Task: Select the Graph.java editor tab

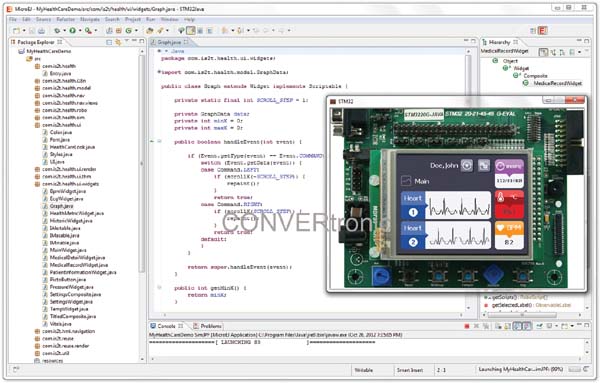Action: pos(169,42)
